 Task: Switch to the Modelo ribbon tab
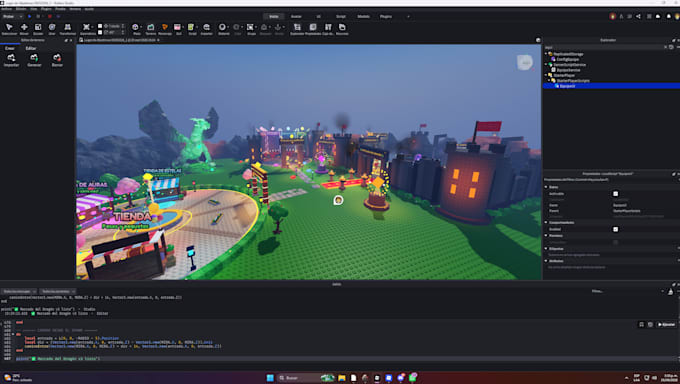coord(363,16)
